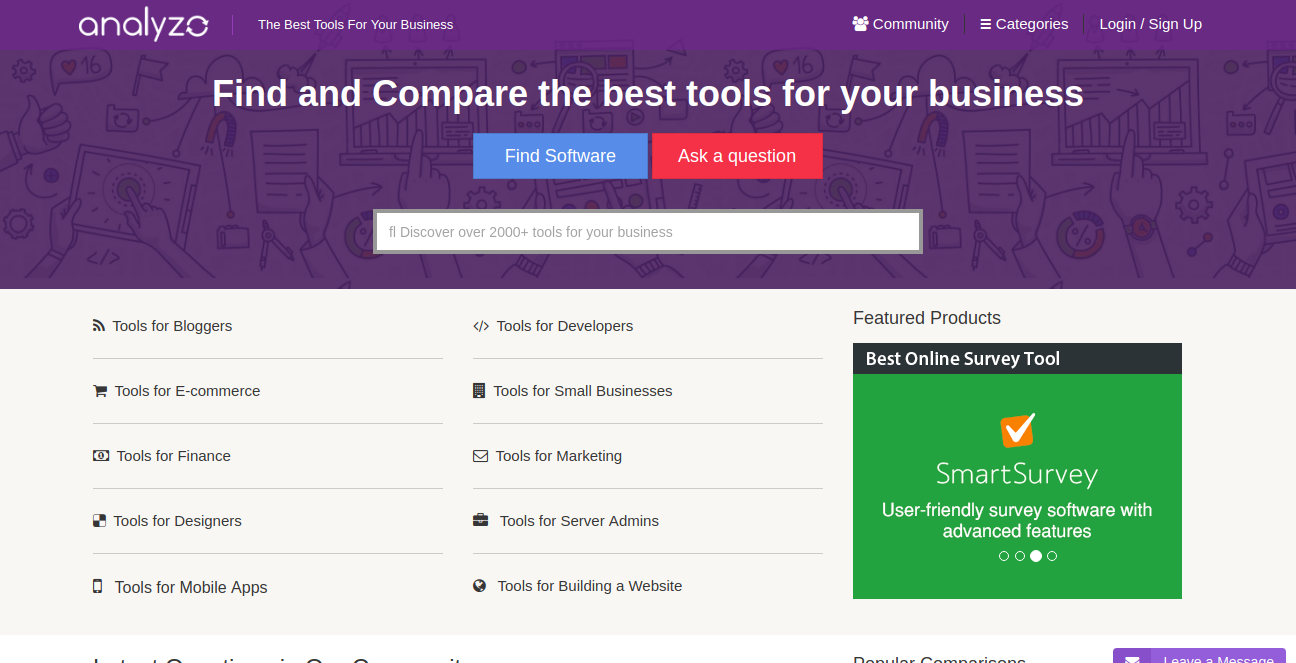
Task: Click the Discover tools search field
Action: pos(648,231)
